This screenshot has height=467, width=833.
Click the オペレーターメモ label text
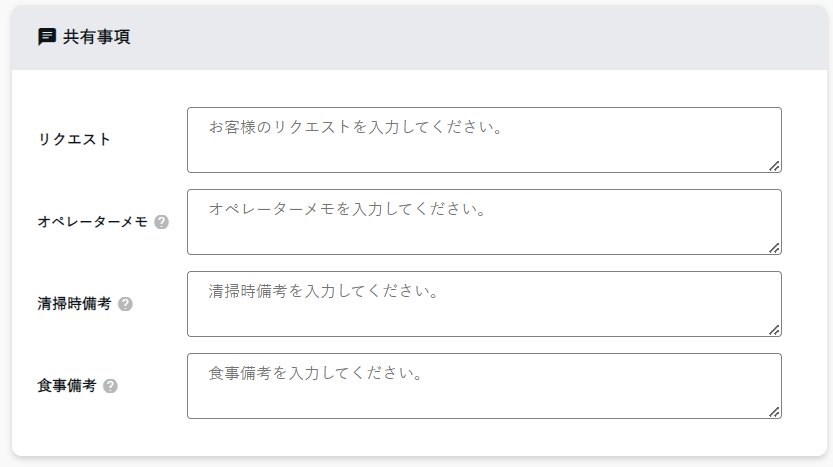click(x=92, y=222)
